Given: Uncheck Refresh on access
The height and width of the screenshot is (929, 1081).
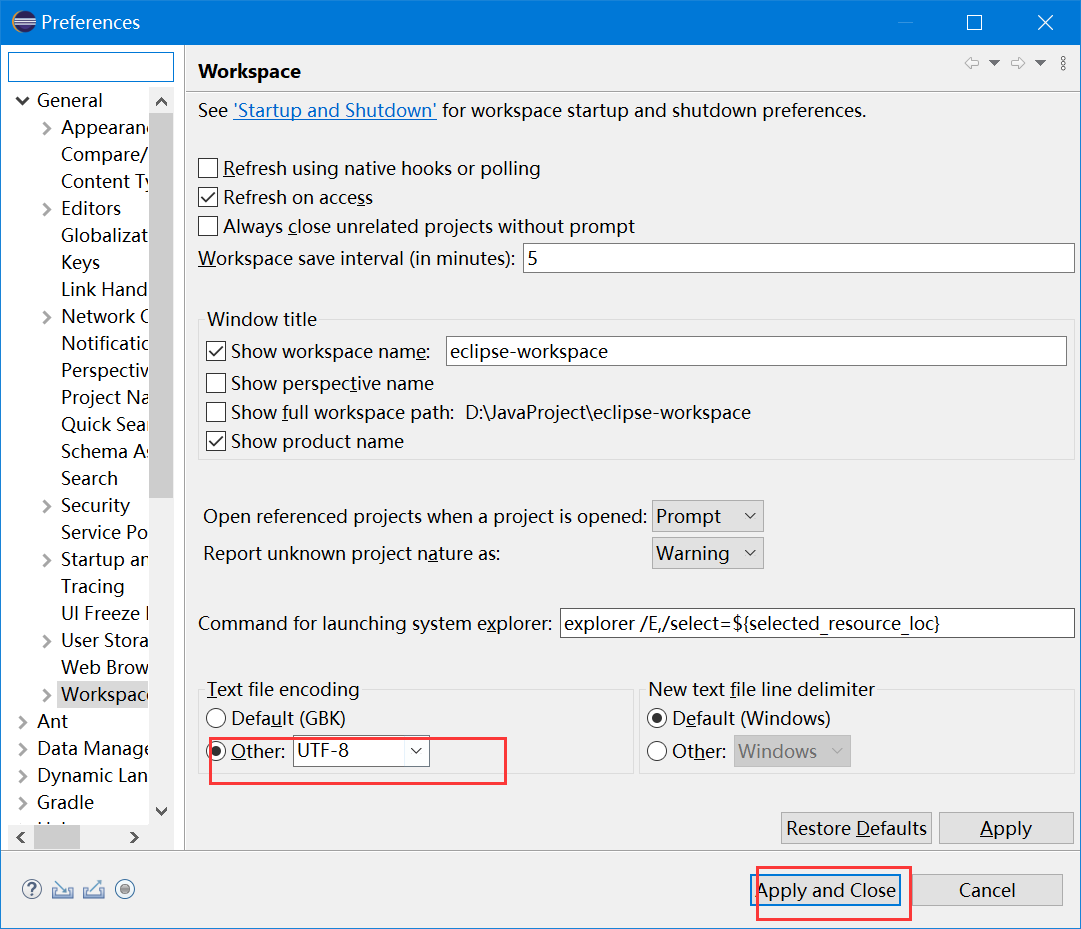Looking at the screenshot, I should [x=208, y=197].
